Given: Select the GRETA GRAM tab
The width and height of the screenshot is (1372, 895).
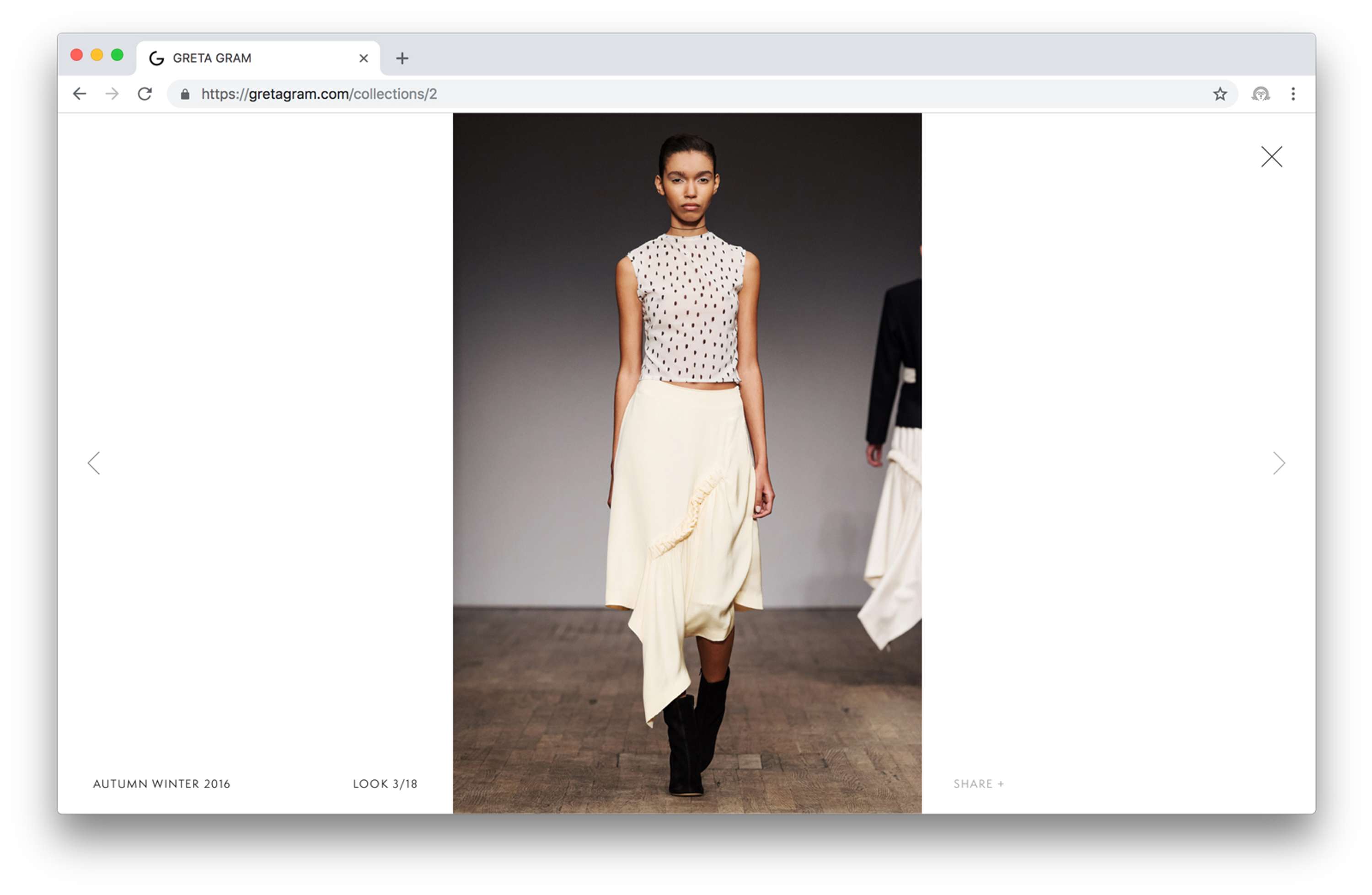Looking at the screenshot, I should tap(258, 58).
